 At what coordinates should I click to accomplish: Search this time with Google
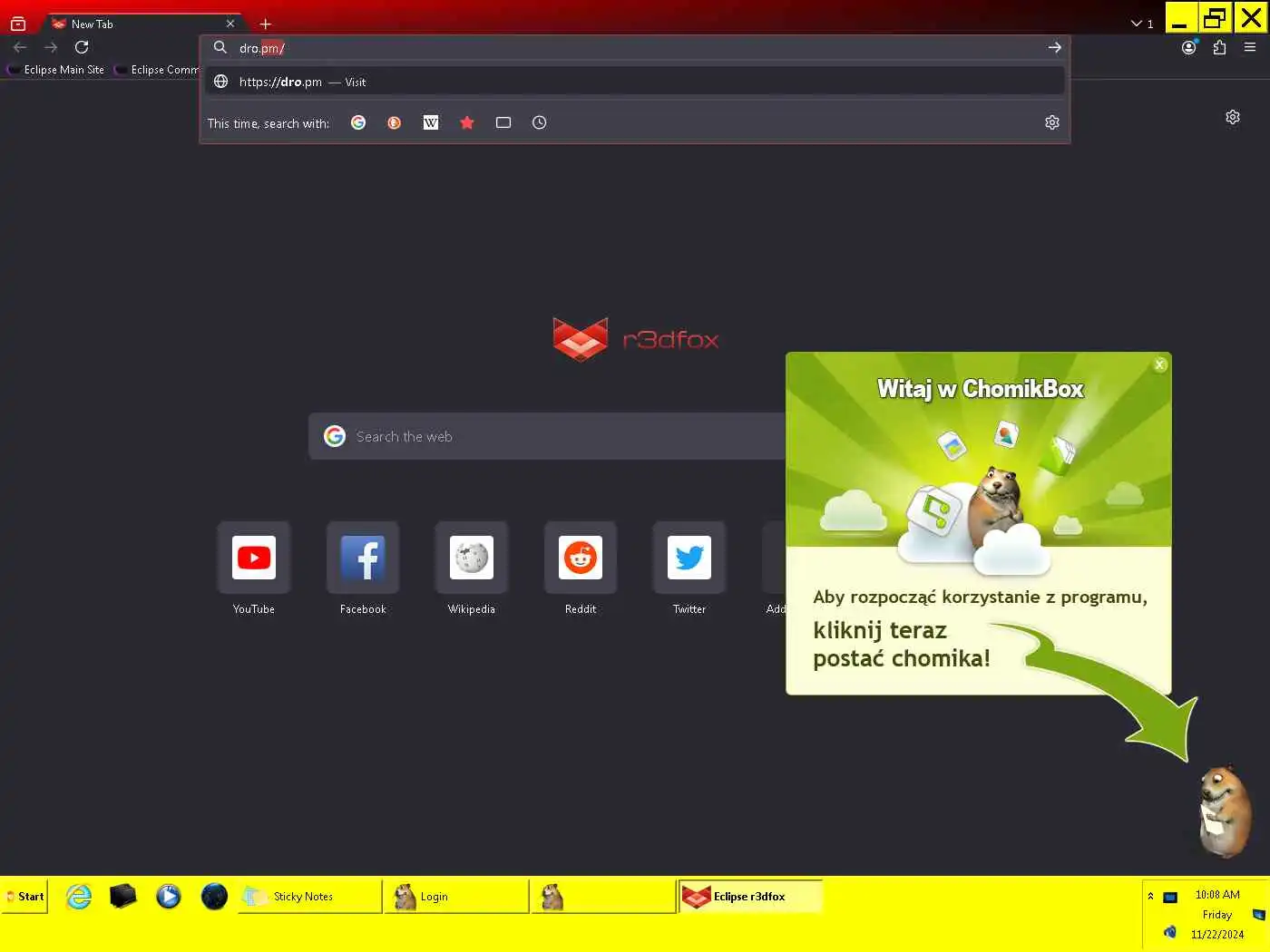point(358,122)
